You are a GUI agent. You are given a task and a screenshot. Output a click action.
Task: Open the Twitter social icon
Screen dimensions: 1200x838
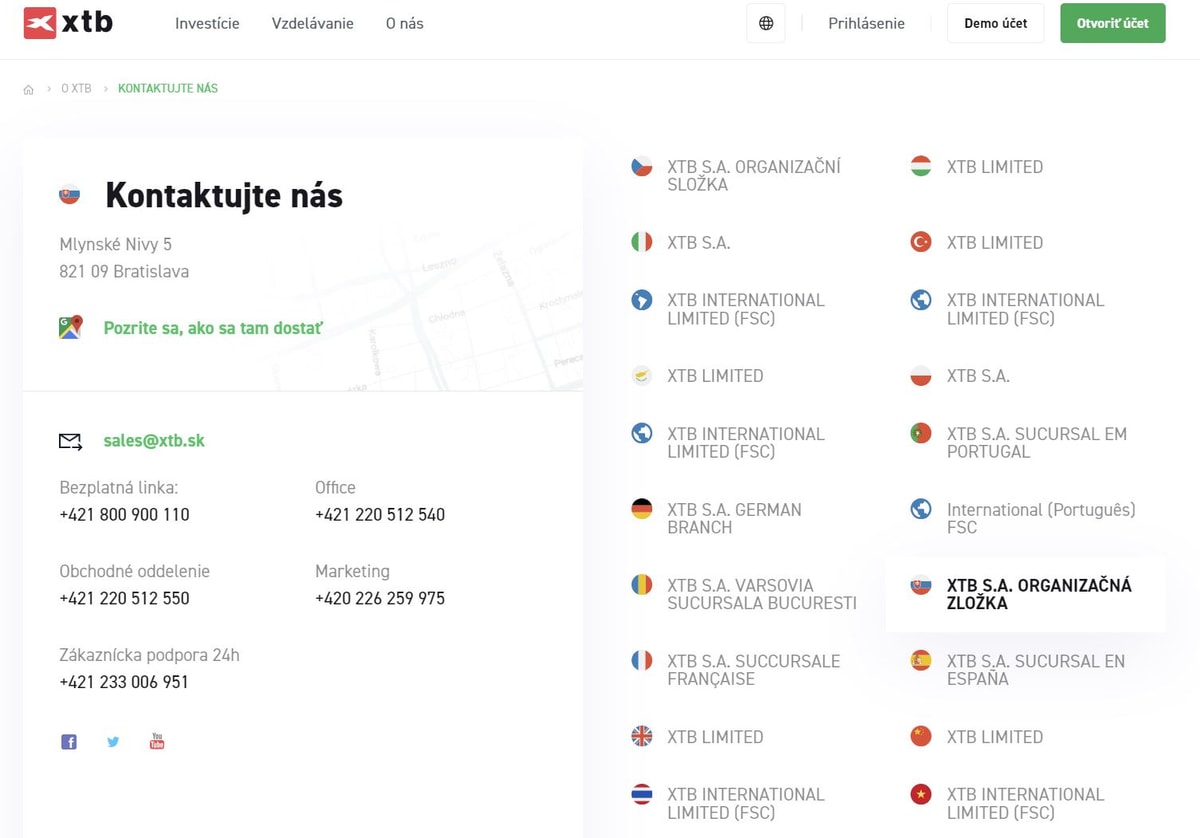tap(113, 742)
